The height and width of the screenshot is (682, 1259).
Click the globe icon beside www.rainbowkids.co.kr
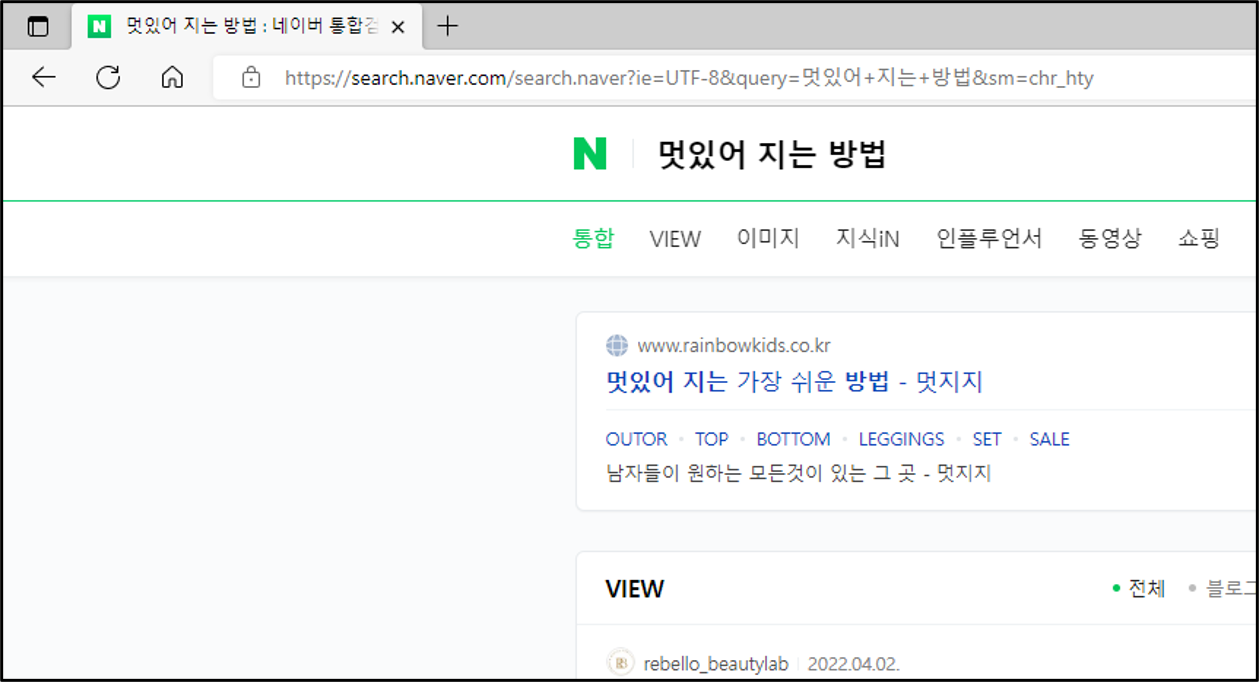[617, 346]
